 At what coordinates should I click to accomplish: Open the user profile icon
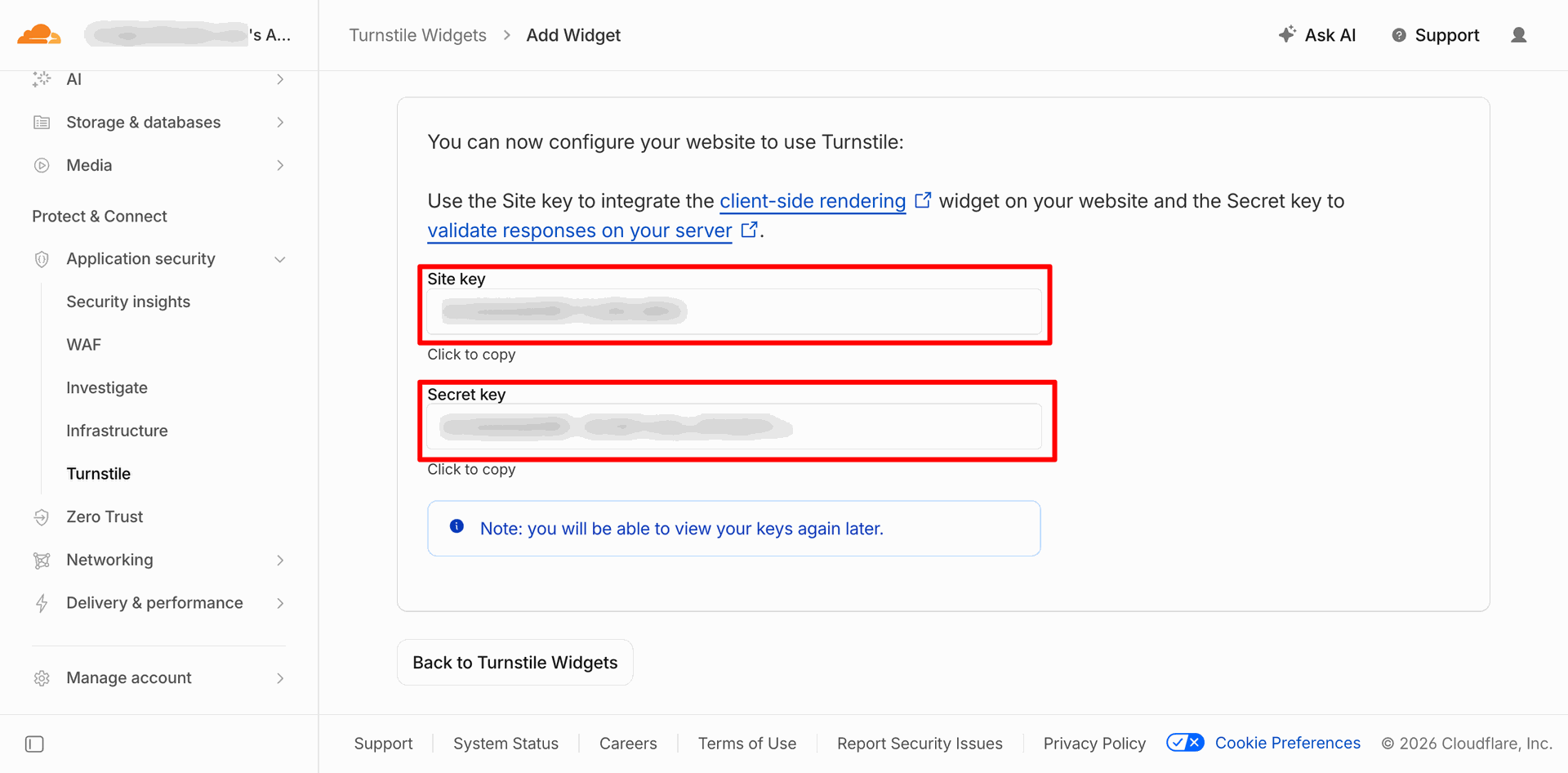(1518, 35)
